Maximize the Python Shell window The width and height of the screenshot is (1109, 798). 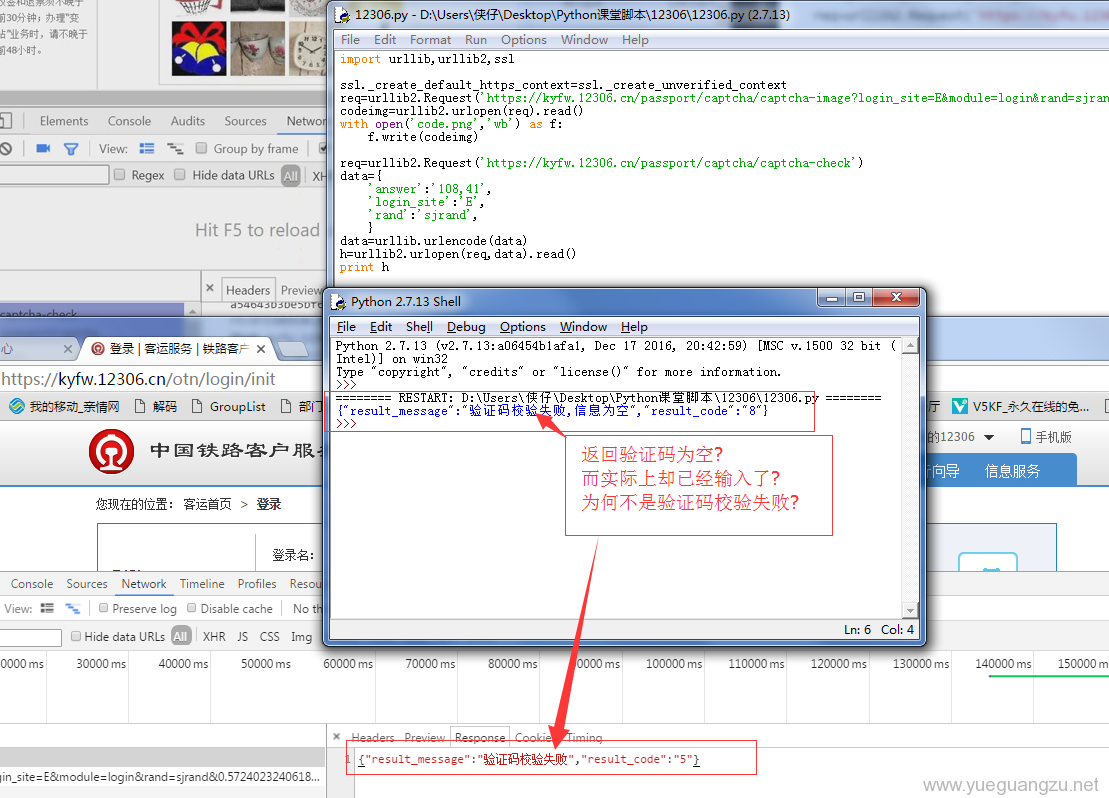(x=859, y=297)
